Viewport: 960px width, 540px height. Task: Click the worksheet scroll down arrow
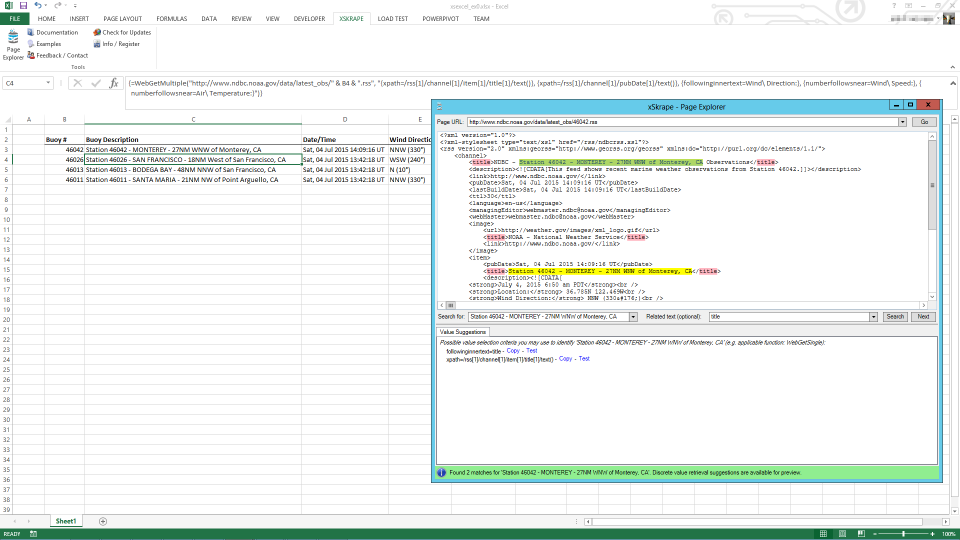[x=954, y=511]
